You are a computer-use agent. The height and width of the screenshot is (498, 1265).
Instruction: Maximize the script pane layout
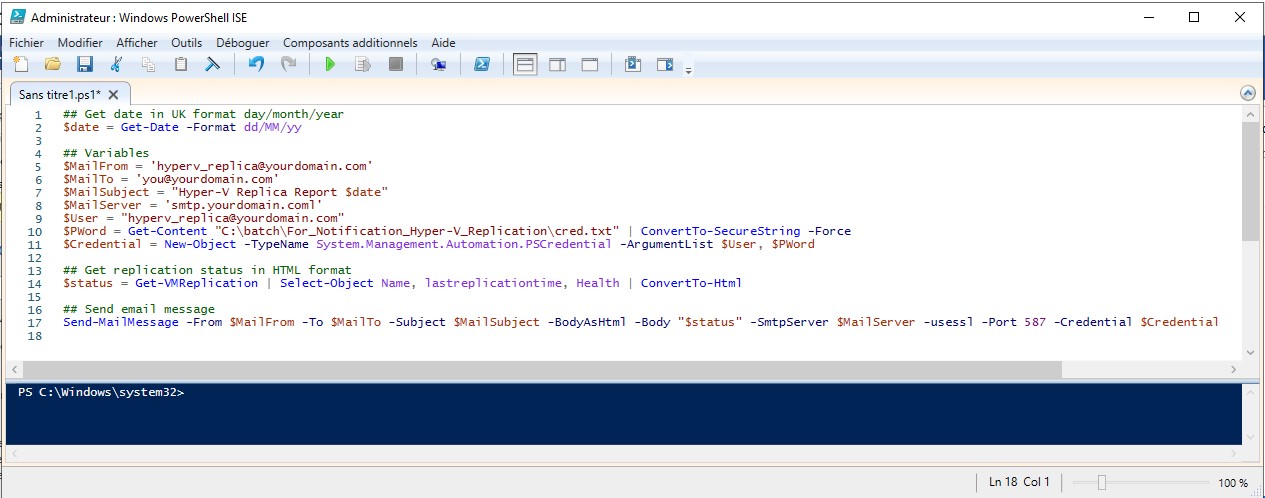coord(590,65)
